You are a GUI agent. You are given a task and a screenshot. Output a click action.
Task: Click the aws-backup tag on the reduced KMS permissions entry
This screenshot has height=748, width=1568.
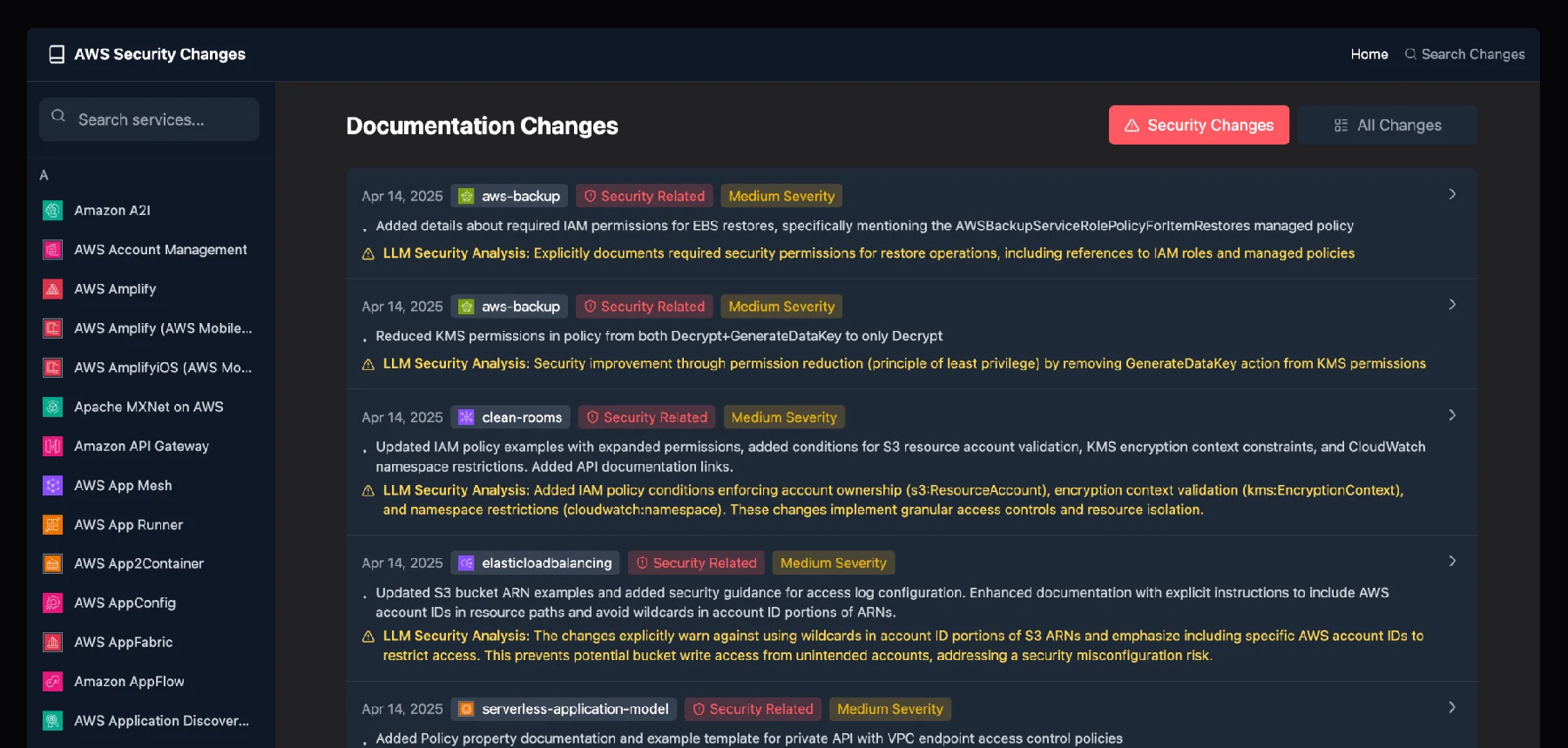[x=509, y=307]
